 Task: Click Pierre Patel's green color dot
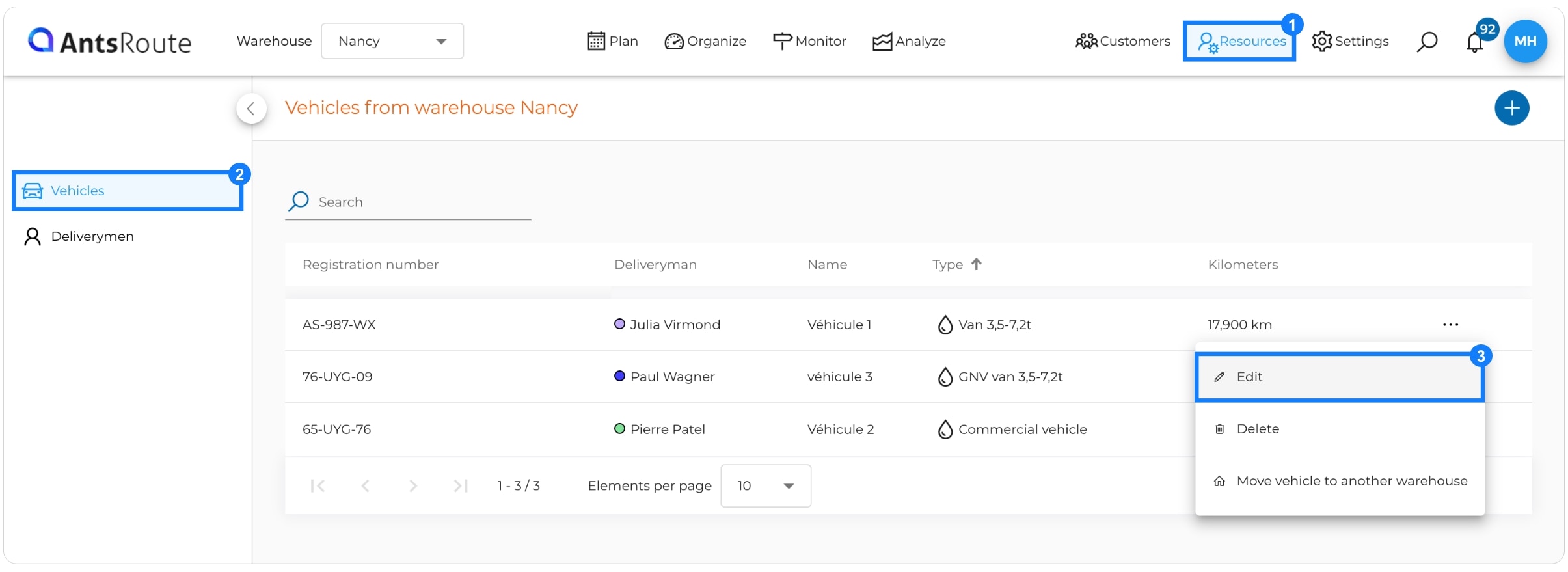coord(619,429)
